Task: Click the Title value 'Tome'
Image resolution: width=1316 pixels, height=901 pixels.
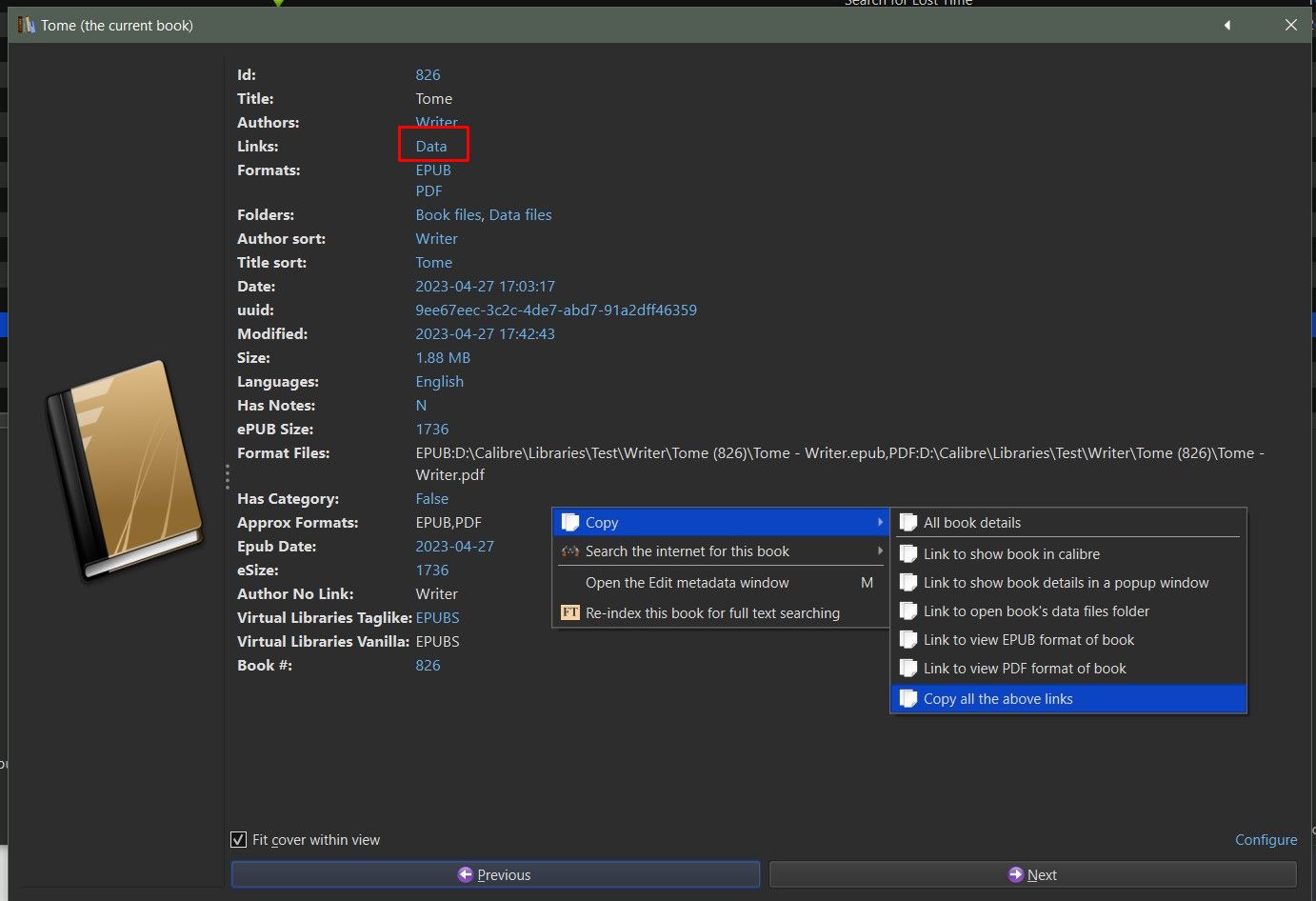Action: [433, 98]
